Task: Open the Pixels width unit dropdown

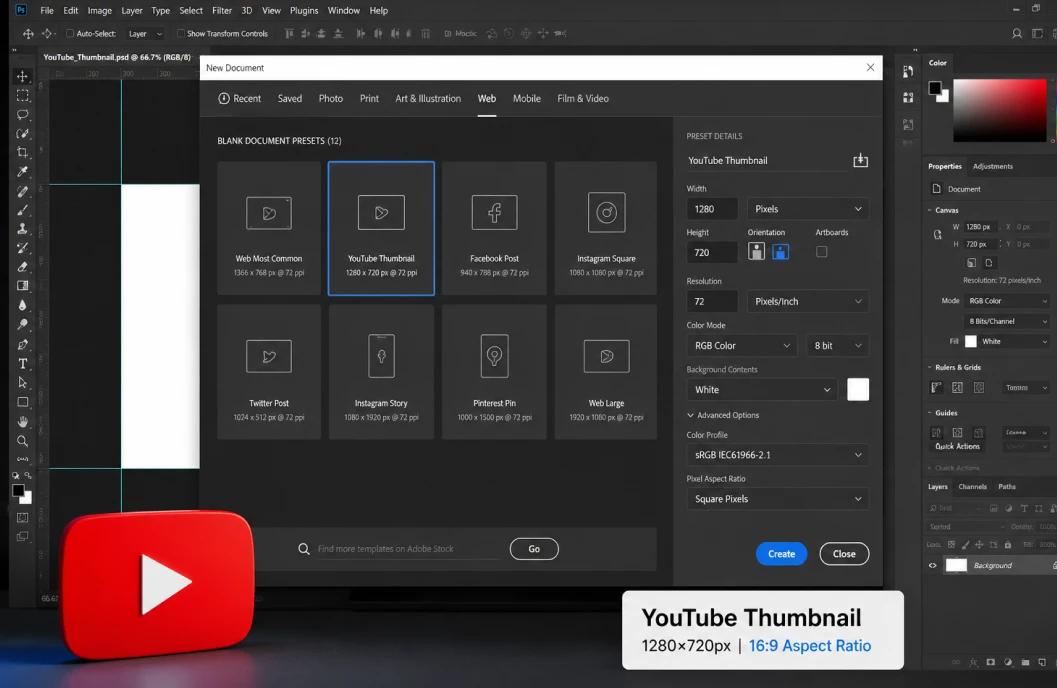Action: pyautogui.click(x=808, y=209)
